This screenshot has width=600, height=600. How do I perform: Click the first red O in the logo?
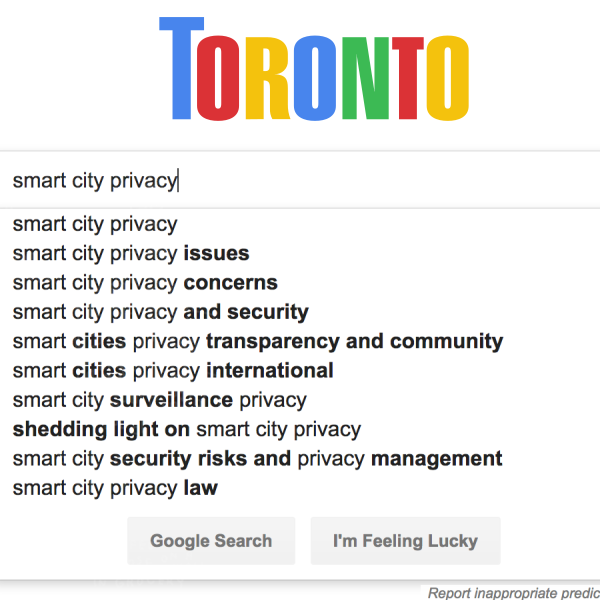[x=218, y=78]
